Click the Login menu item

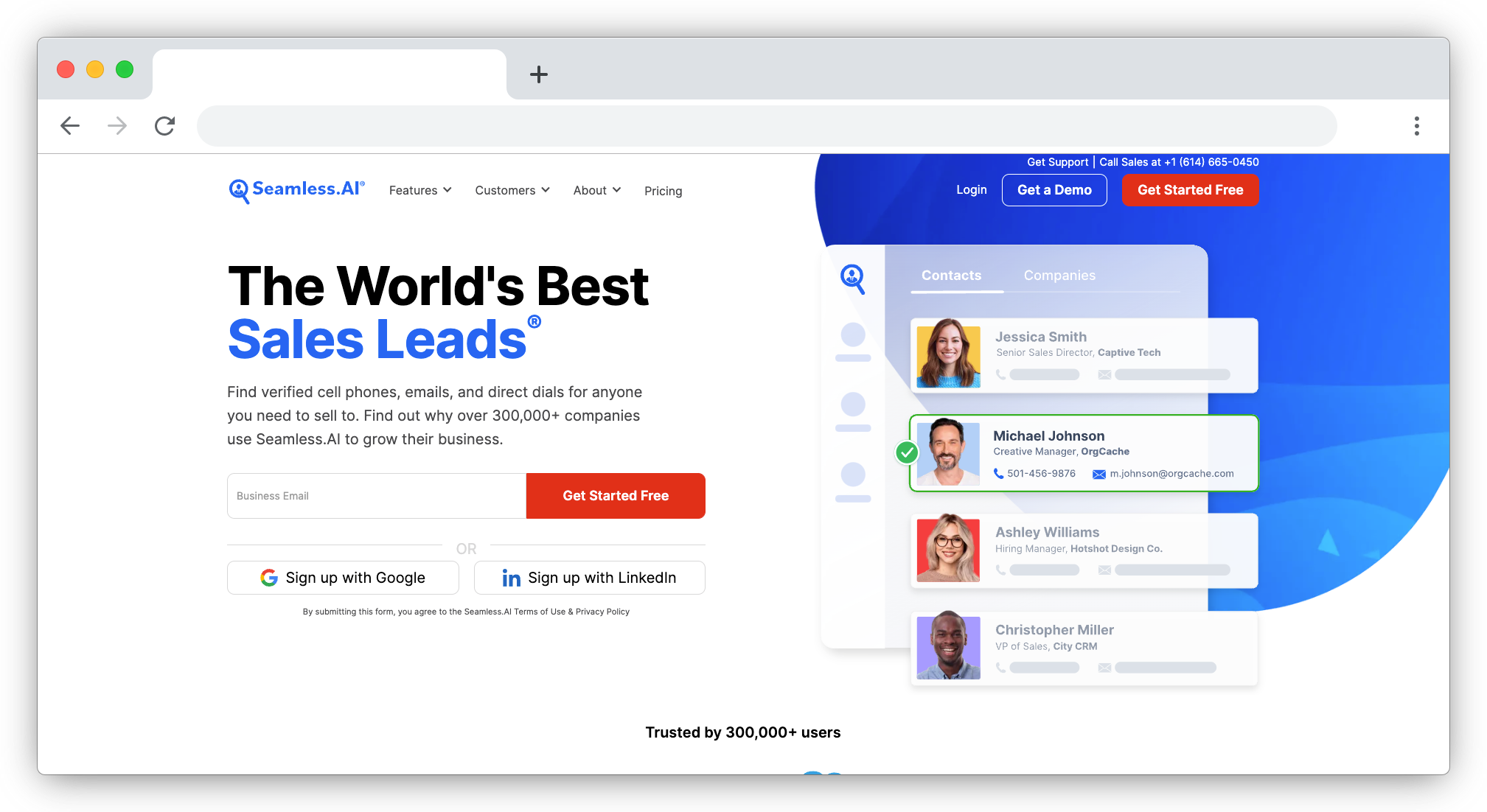pos(971,190)
